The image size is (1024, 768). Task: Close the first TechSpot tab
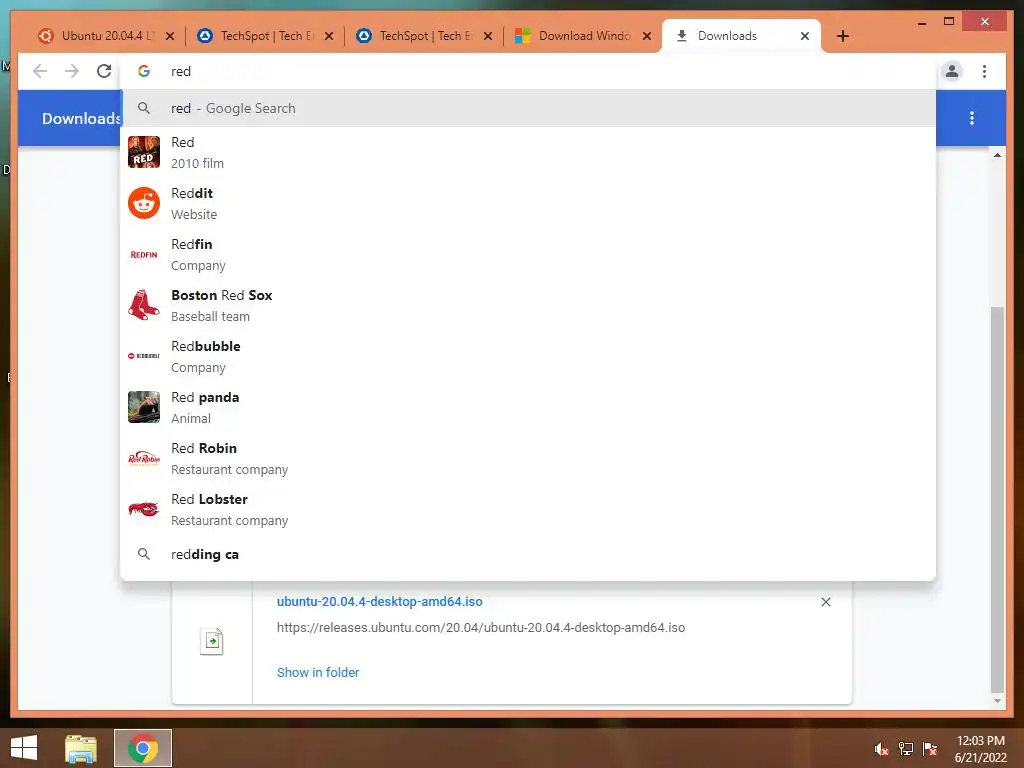(329, 36)
